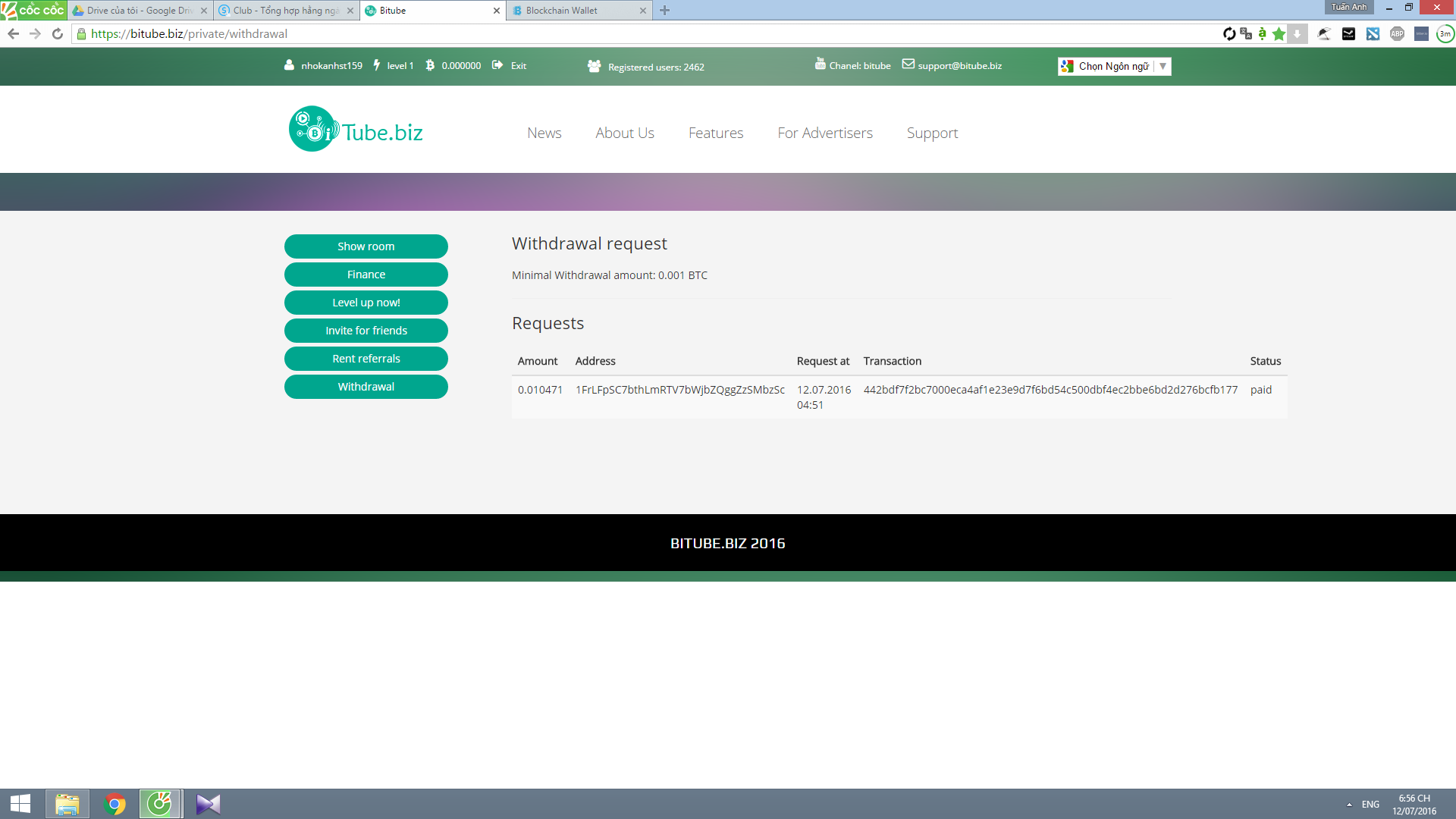
Task: Open the Chọn Ngôn ngữ language dropdown
Action: [x=1114, y=66]
